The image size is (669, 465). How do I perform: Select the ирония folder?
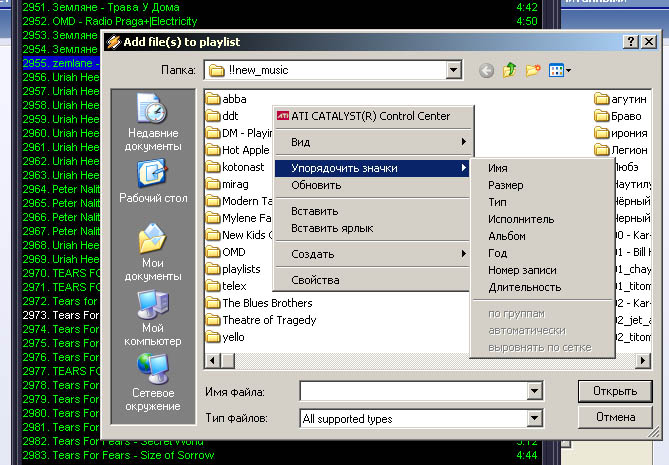[x=621, y=133]
